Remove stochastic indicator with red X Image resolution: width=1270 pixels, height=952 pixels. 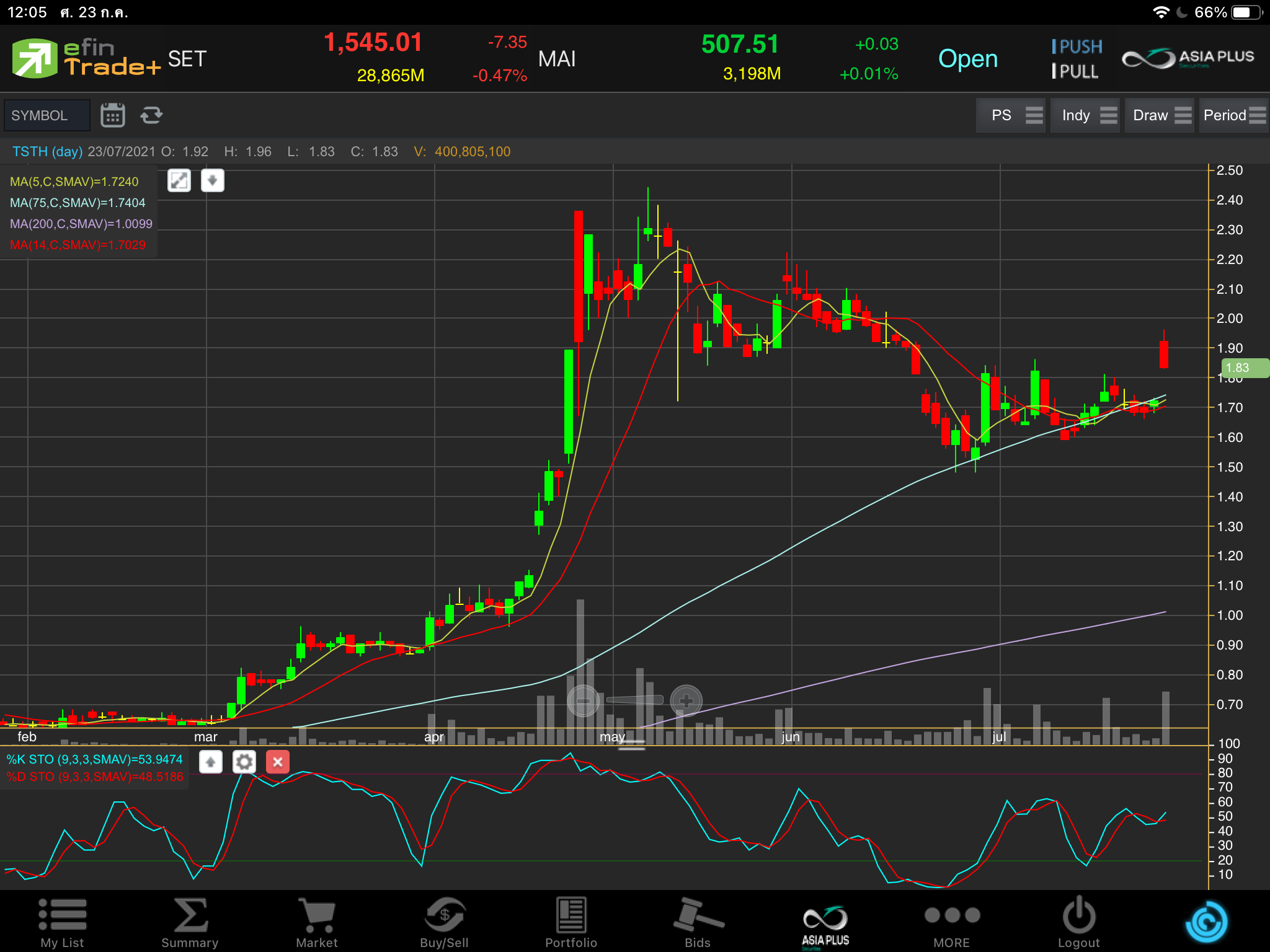pos(278,762)
